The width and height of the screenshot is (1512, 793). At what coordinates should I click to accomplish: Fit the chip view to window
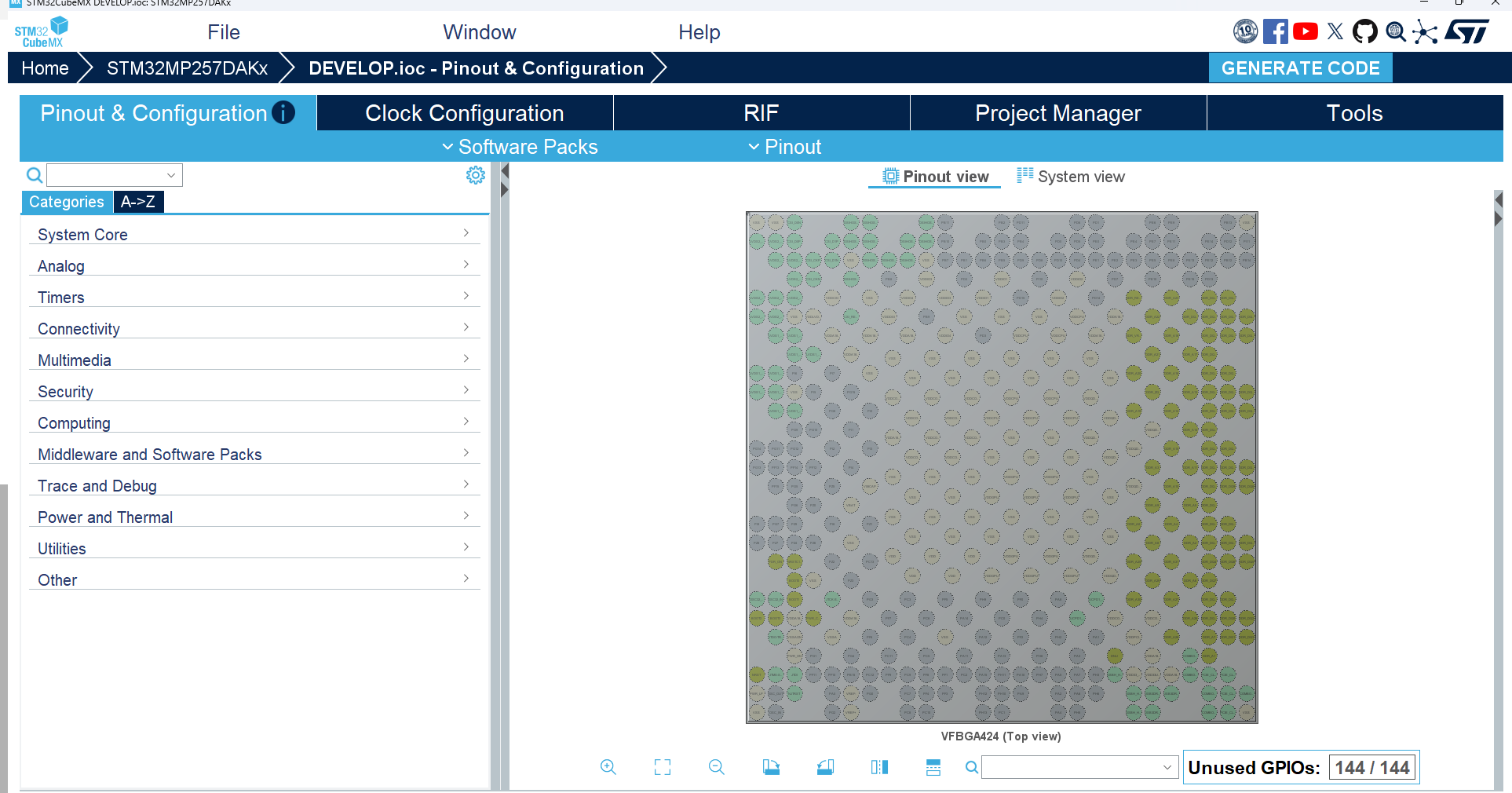(663, 767)
